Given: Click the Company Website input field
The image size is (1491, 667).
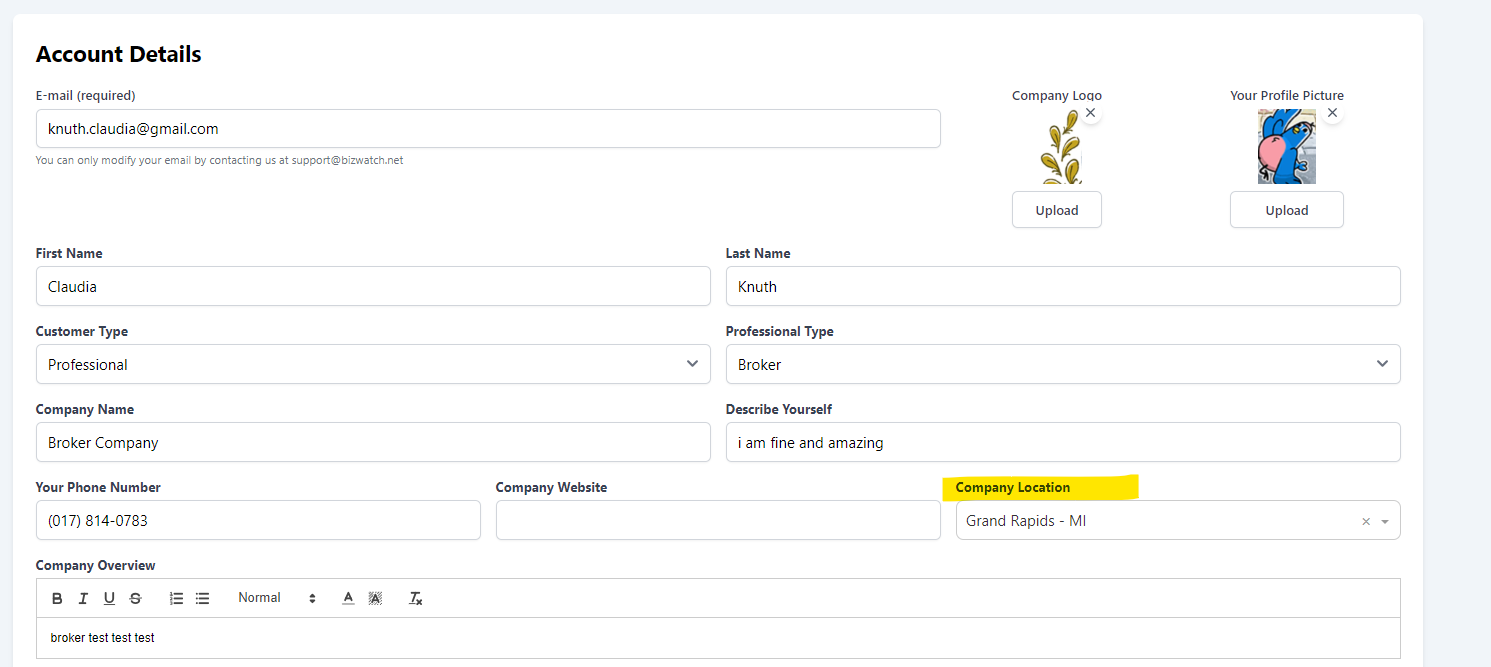Looking at the screenshot, I should click(718, 520).
